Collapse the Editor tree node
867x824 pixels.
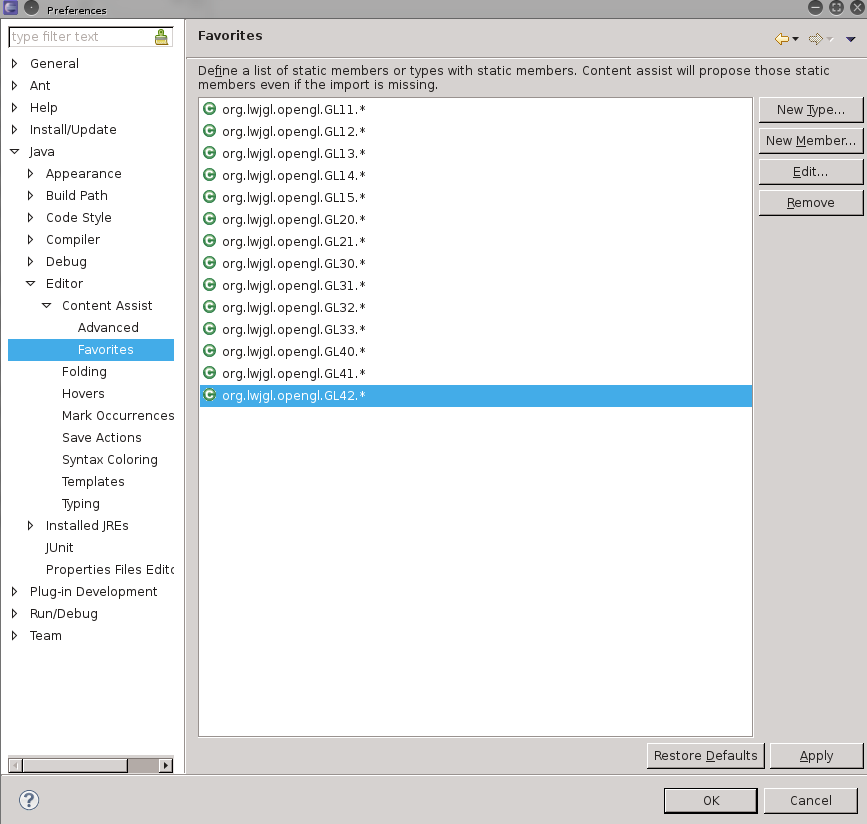point(30,284)
